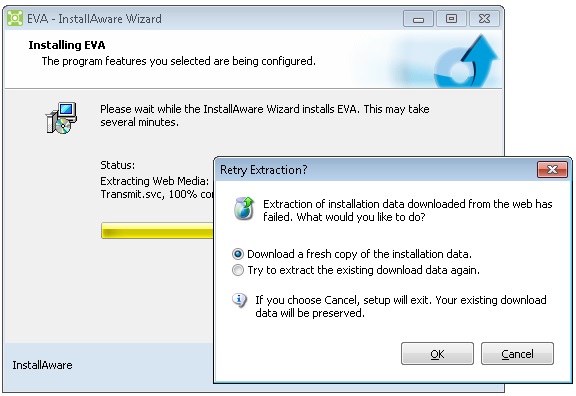Click the yellow installation progress bar
The height and width of the screenshot is (396, 576).
(157, 231)
